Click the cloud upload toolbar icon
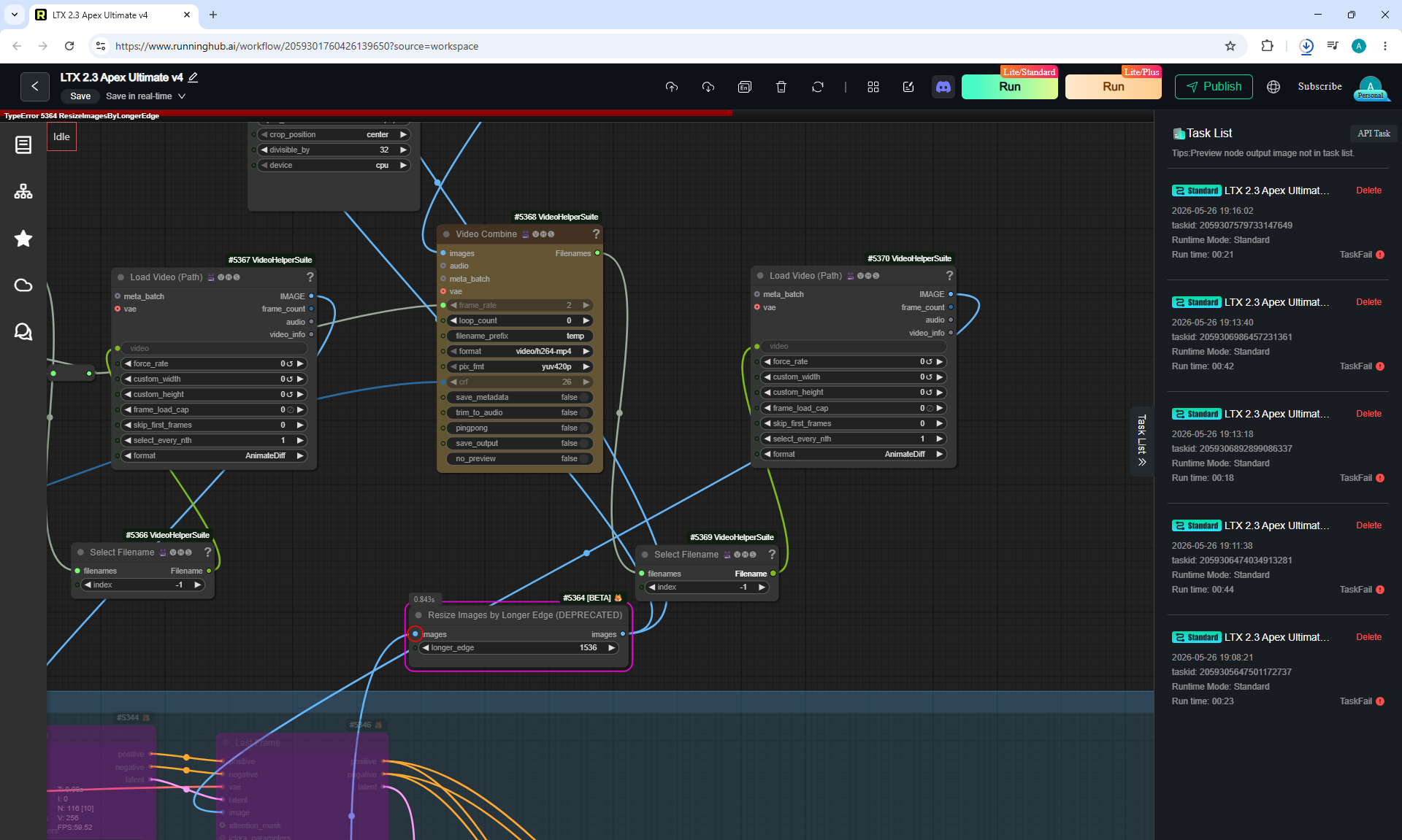 click(672, 87)
